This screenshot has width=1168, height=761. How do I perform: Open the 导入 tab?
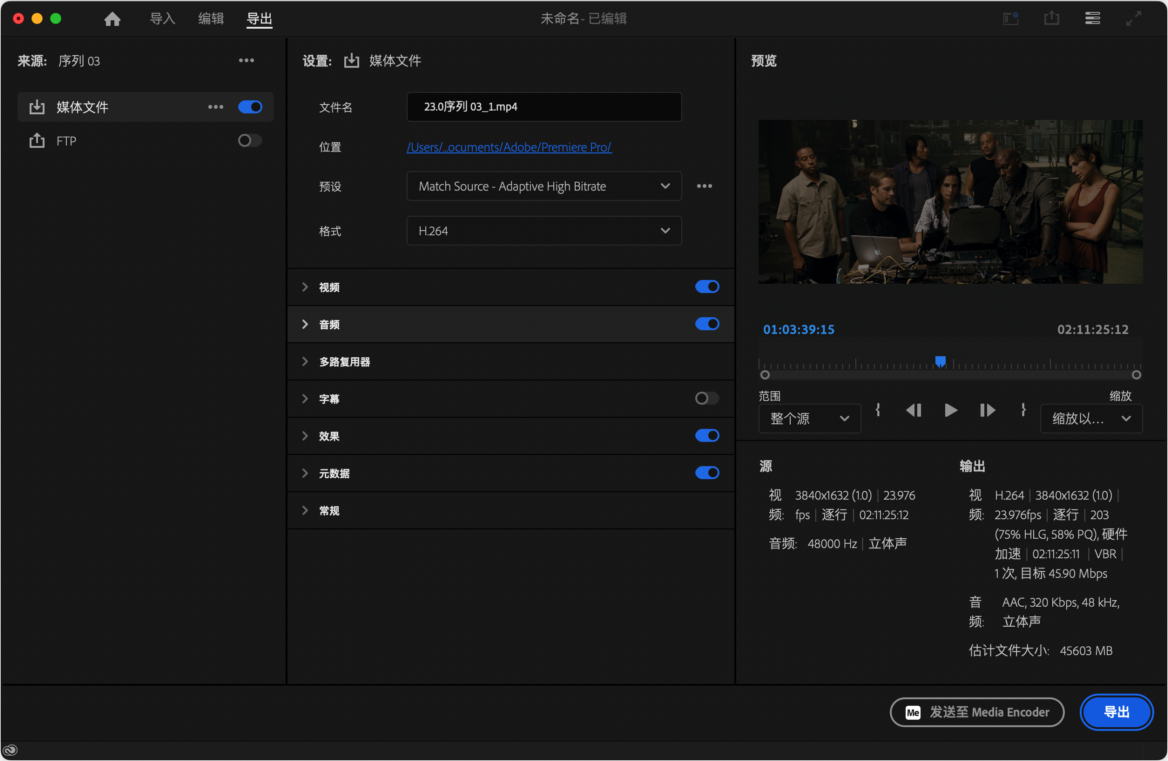point(162,19)
